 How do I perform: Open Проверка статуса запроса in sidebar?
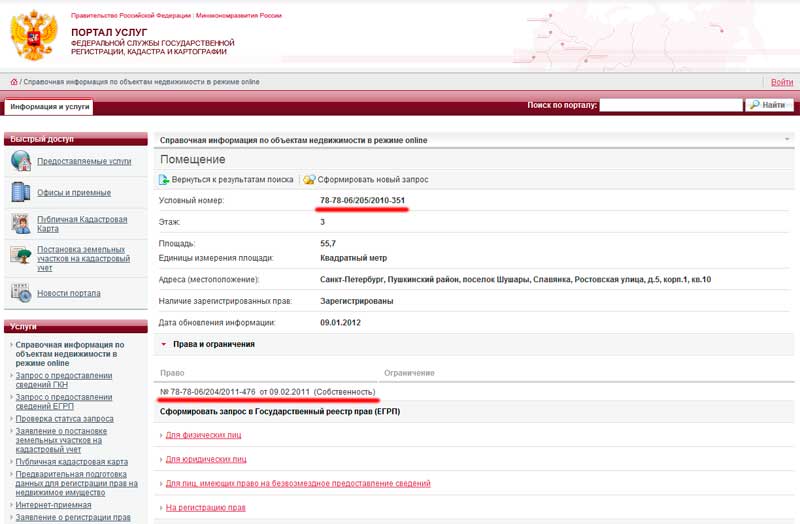64,419
